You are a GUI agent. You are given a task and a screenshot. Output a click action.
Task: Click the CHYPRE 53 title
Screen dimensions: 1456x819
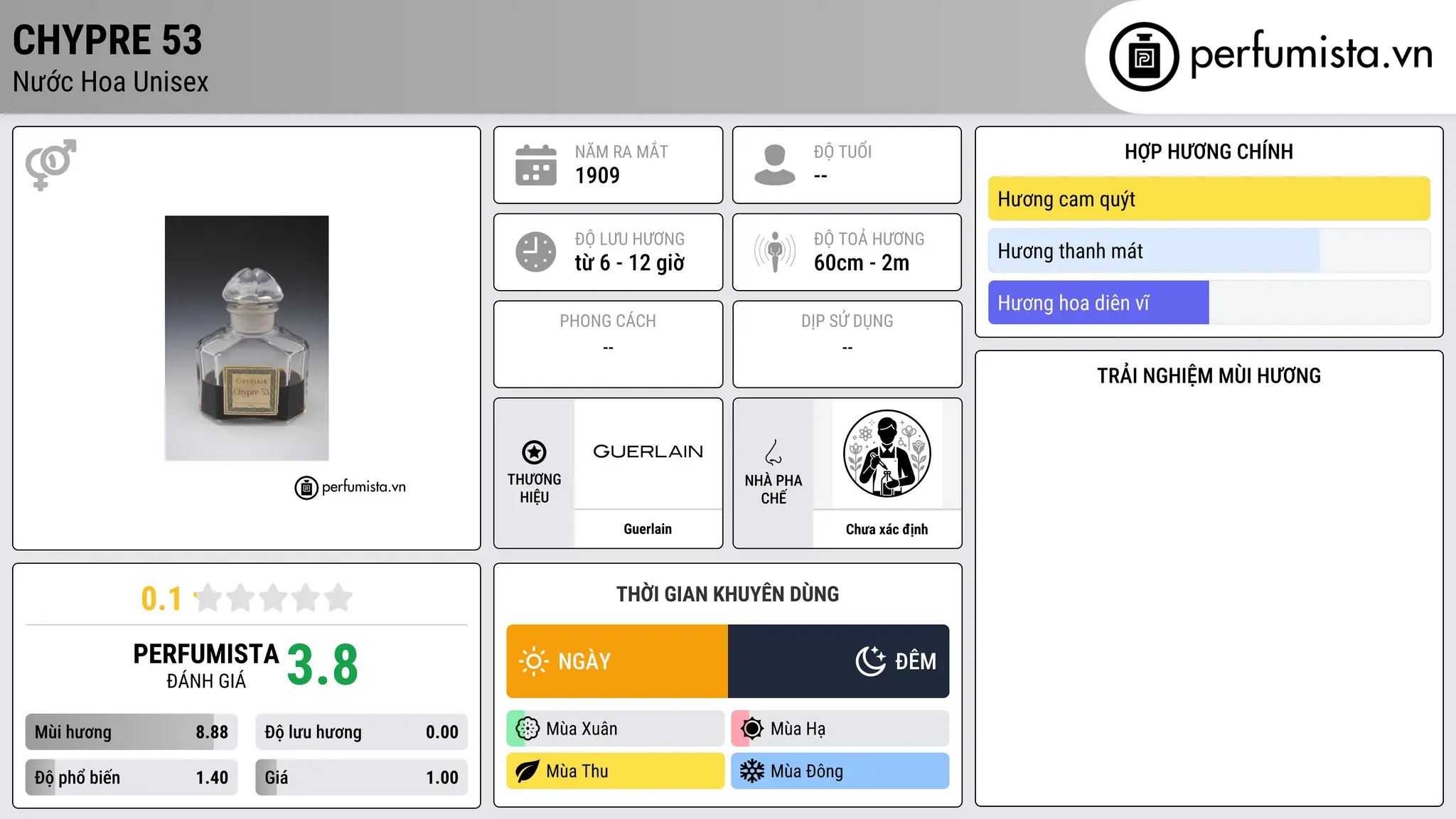[x=107, y=40]
